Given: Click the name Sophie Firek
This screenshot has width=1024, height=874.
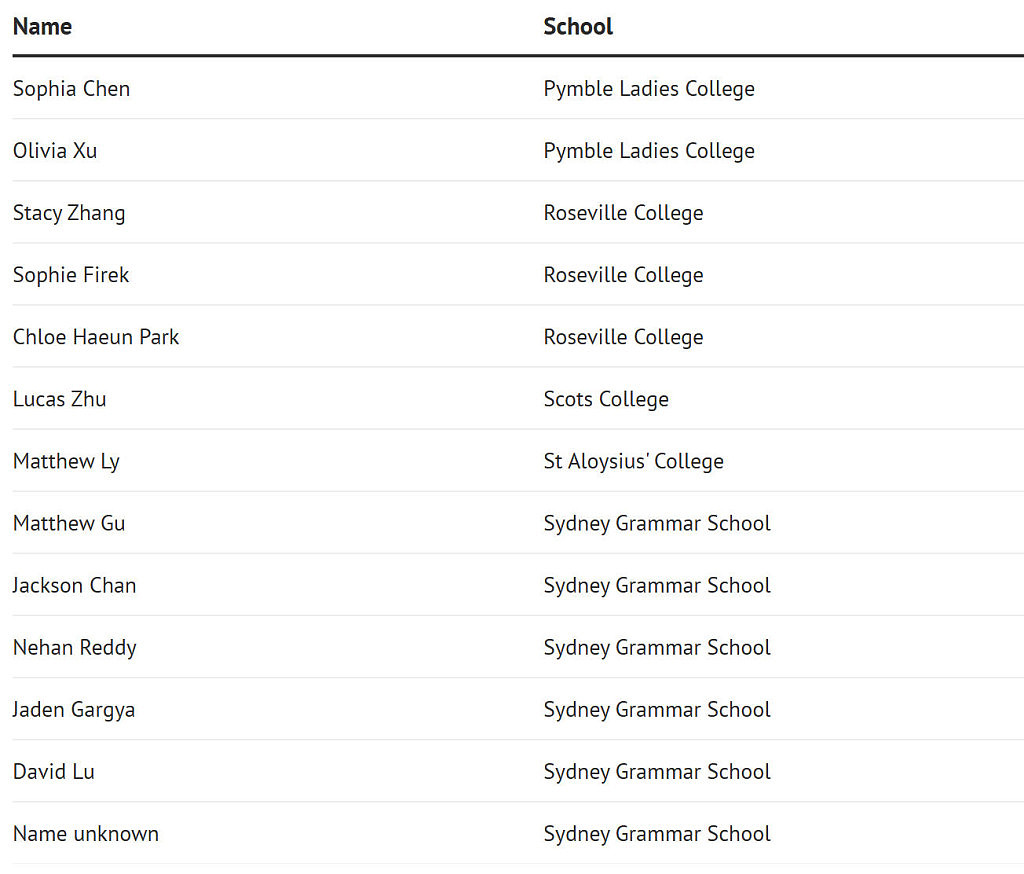Looking at the screenshot, I should 71,275.
